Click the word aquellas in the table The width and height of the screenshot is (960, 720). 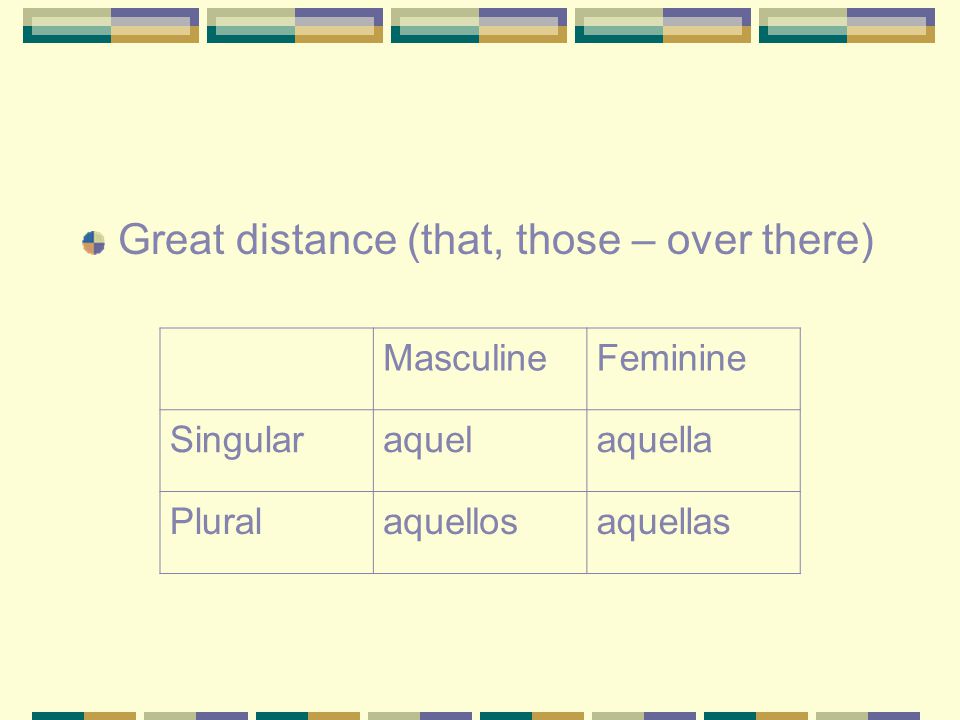(663, 522)
